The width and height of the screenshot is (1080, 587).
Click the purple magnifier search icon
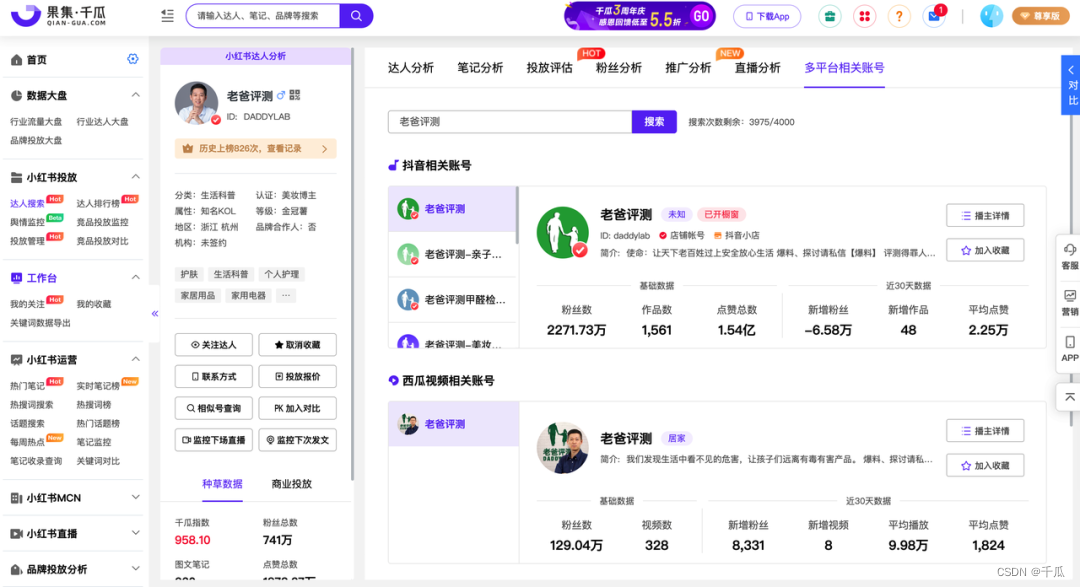(x=356, y=16)
